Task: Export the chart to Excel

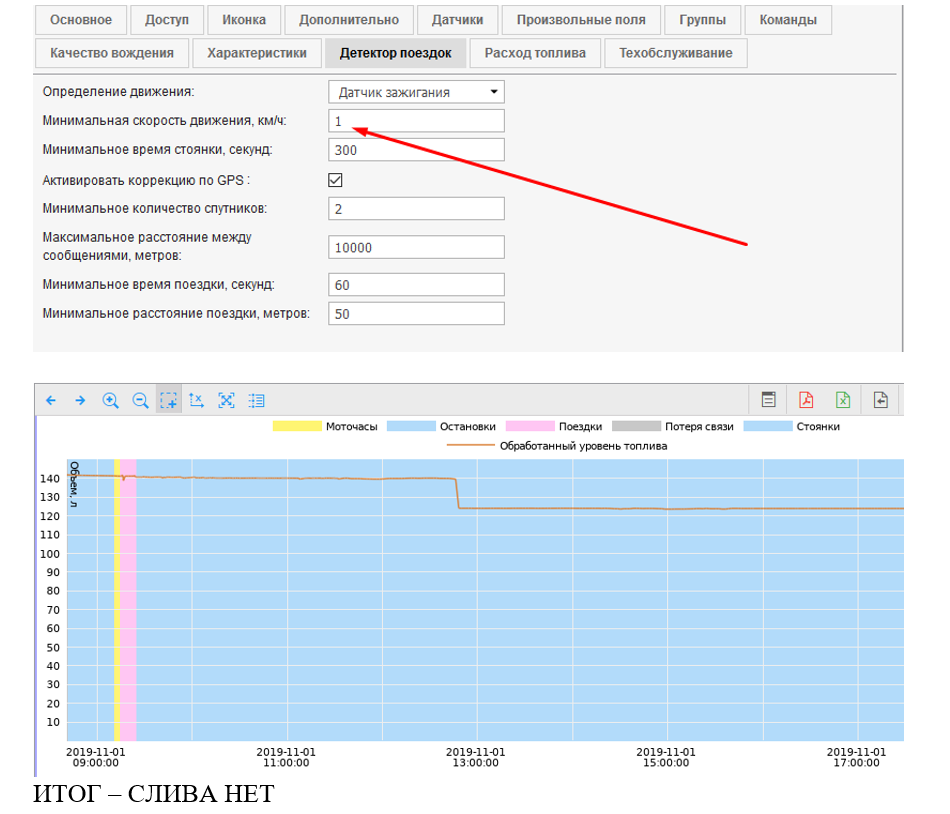Action: (x=843, y=400)
